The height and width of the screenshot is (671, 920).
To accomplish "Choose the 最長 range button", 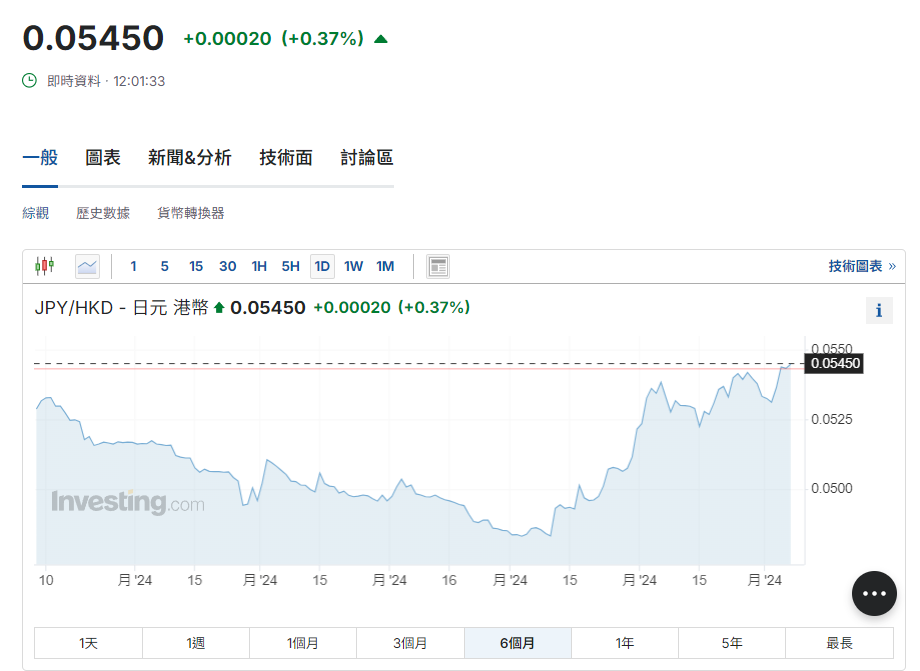I will pos(839,643).
